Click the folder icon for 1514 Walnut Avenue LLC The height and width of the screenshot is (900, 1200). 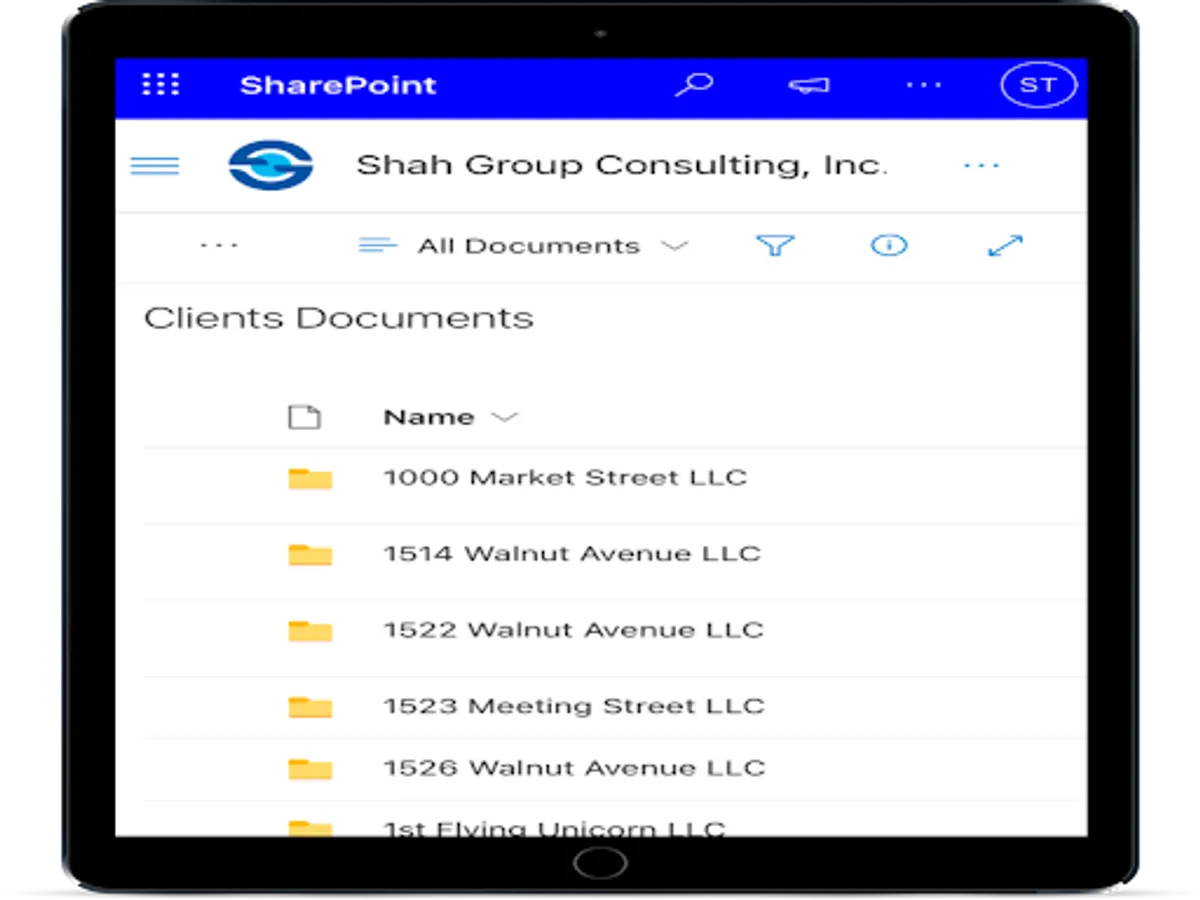click(310, 554)
